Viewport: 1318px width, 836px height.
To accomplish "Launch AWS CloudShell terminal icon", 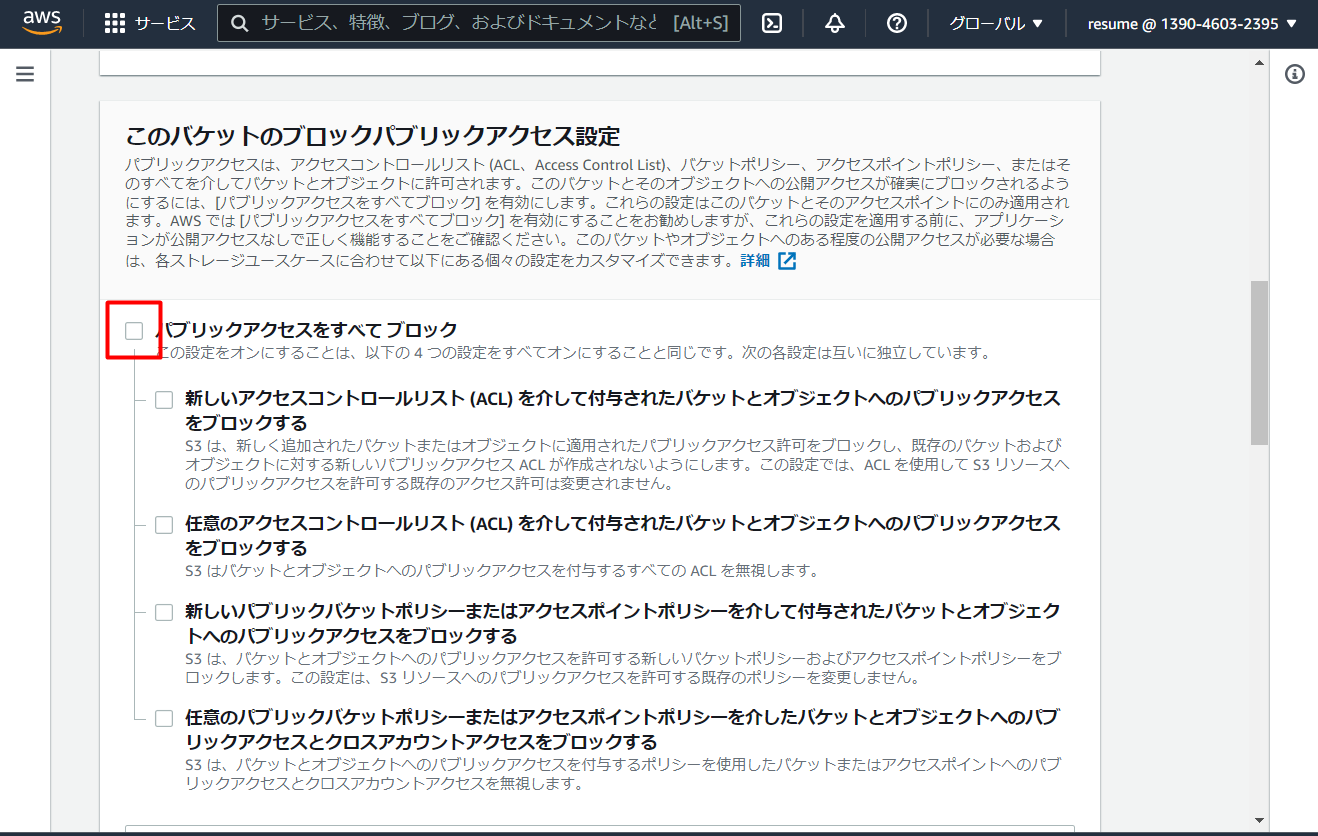I will pos(772,24).
